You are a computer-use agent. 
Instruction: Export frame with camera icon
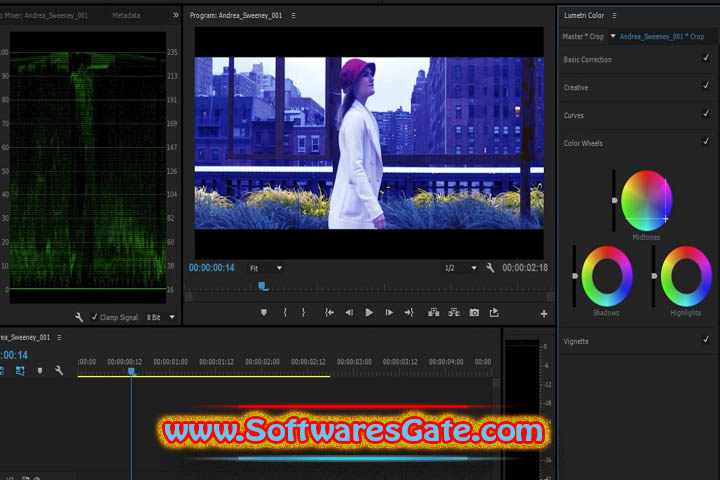click(x=474, y=312)
